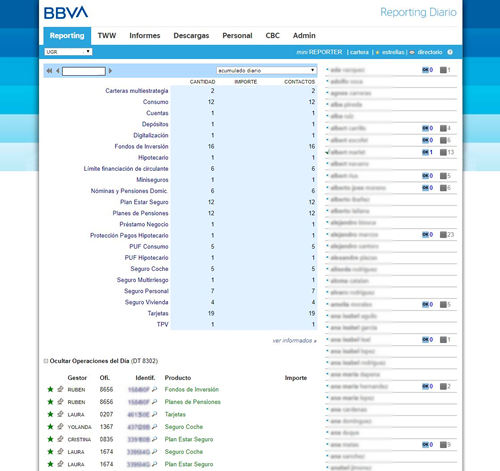Click magnifier icon on LAURA 1674 Plan Estar Seguro row

(x=154, y=464)
